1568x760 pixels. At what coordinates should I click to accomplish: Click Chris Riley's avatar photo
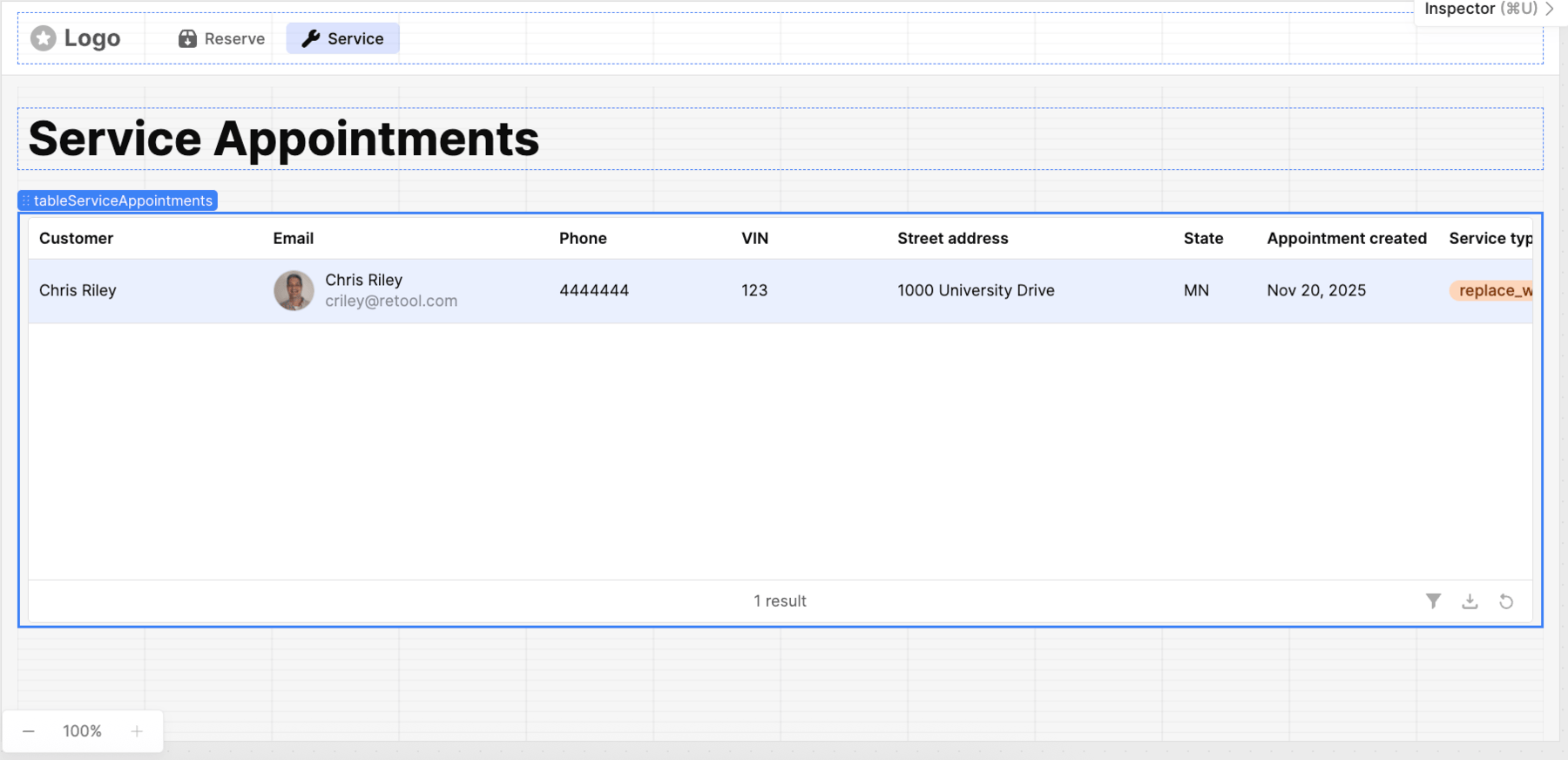(294, 290)
